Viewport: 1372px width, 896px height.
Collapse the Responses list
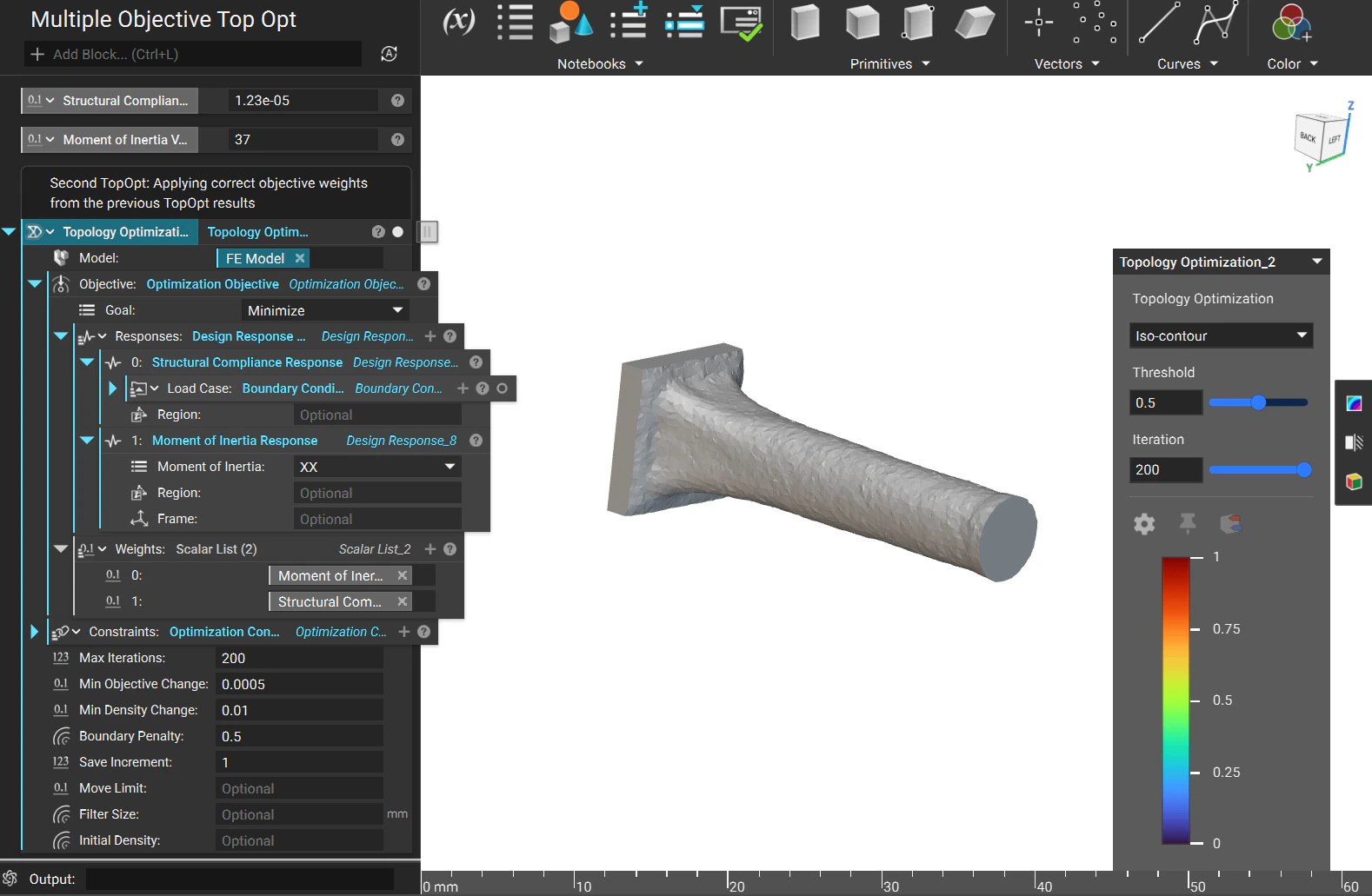tap(61, 336)
